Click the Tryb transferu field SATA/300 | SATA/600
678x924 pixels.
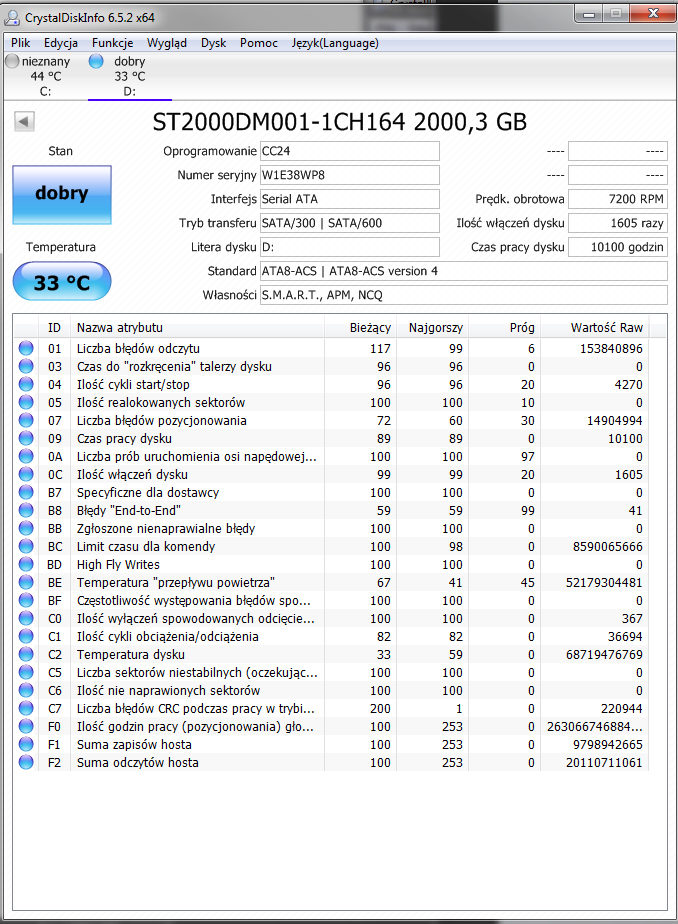point(350,223)
